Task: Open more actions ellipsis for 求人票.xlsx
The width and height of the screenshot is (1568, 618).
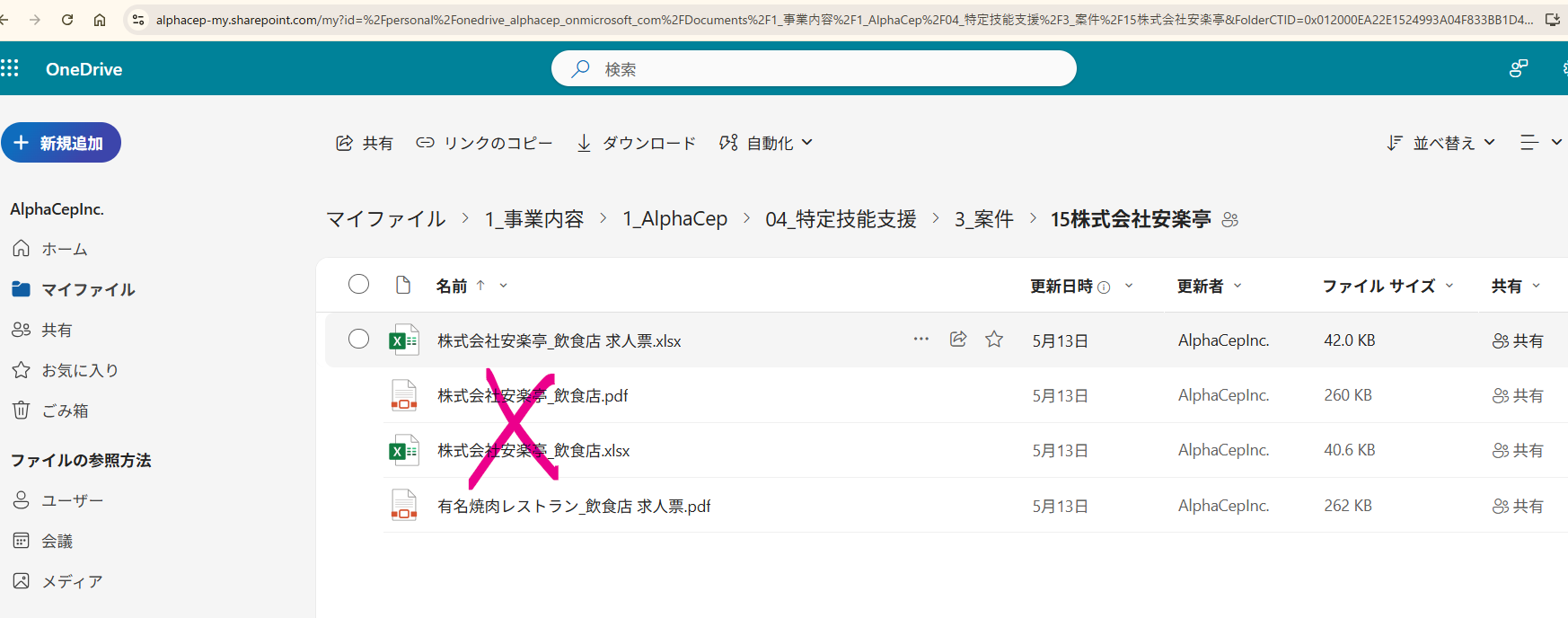Action: [x=921, y=339]
